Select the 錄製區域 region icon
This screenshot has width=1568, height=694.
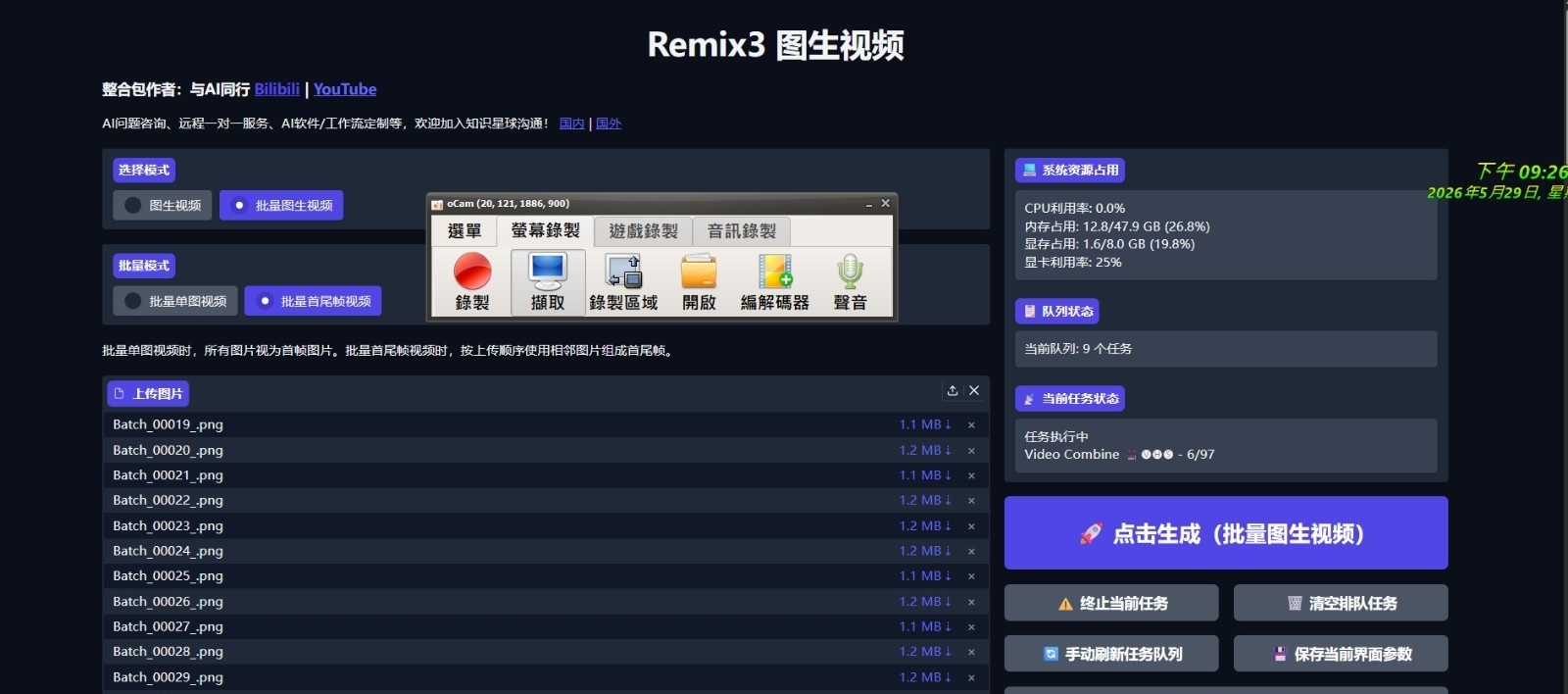[623, 282]
